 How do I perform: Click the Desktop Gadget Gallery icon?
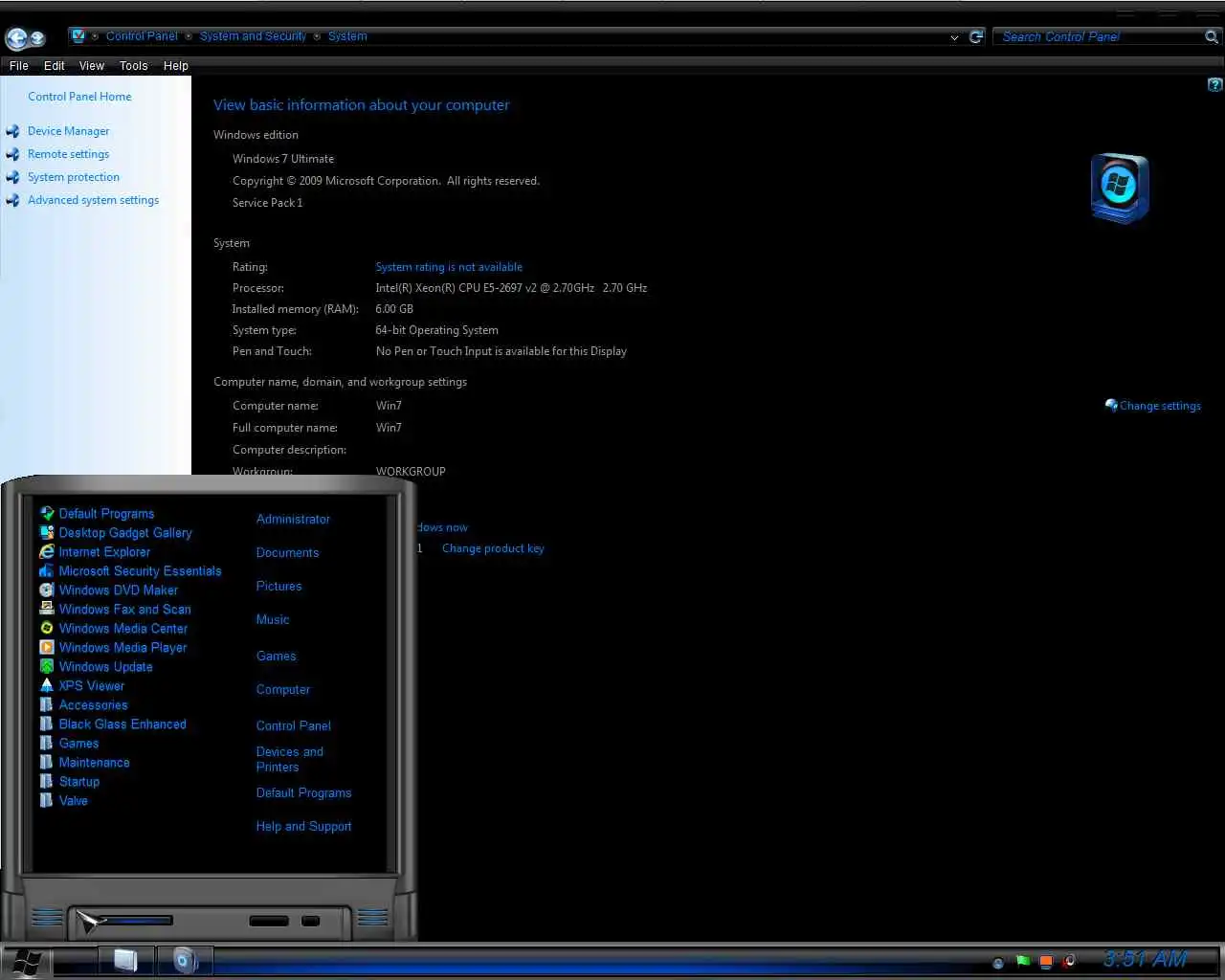tap(47, 533)
